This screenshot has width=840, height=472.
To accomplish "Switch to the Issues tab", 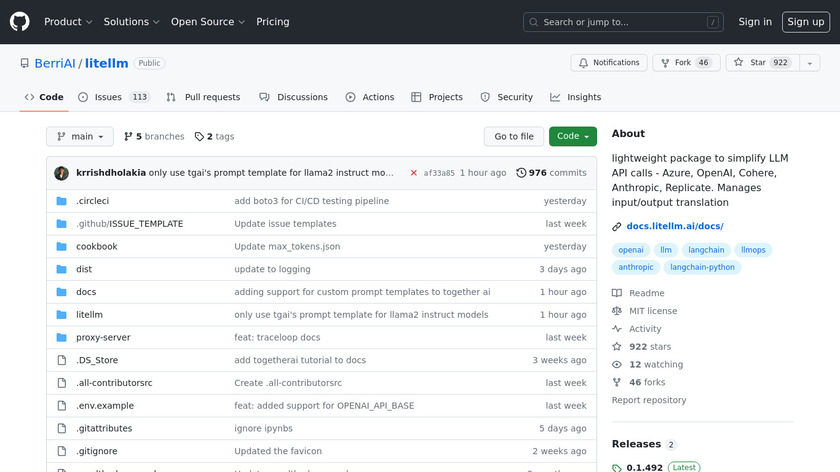I will click(x=114, y=97).
